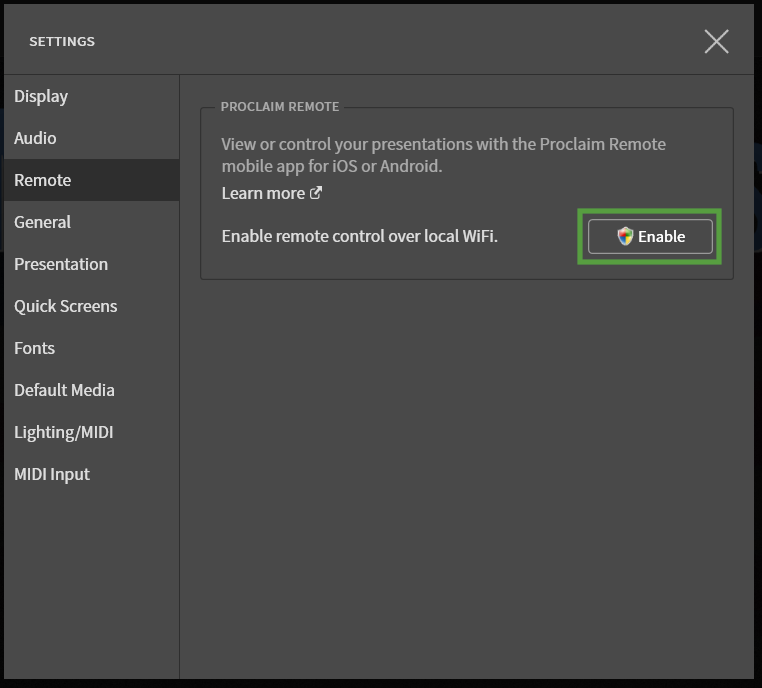
Task: Close the Settings dialog with the X
Action: pyautogui.click(x=716, y=41)
